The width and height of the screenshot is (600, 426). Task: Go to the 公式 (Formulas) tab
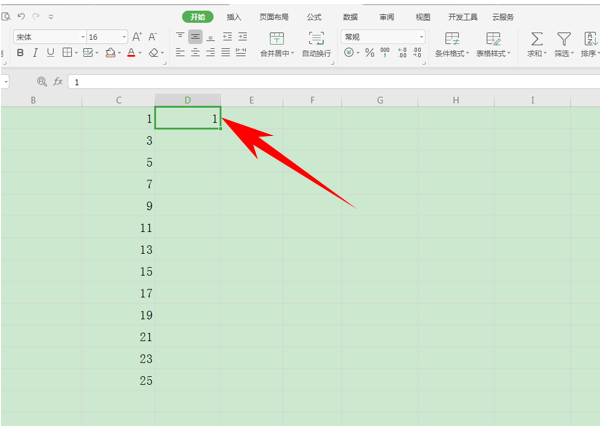(x=314, y=17)
